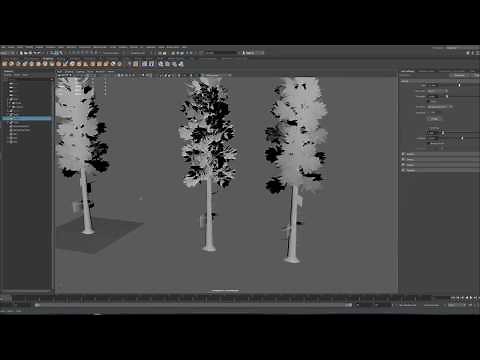Image resolution: width=480 pixels, height=360 pixels.
Task: Expand the topmost collapsed Attribute Editor section
Action: [x=441, y=154]
